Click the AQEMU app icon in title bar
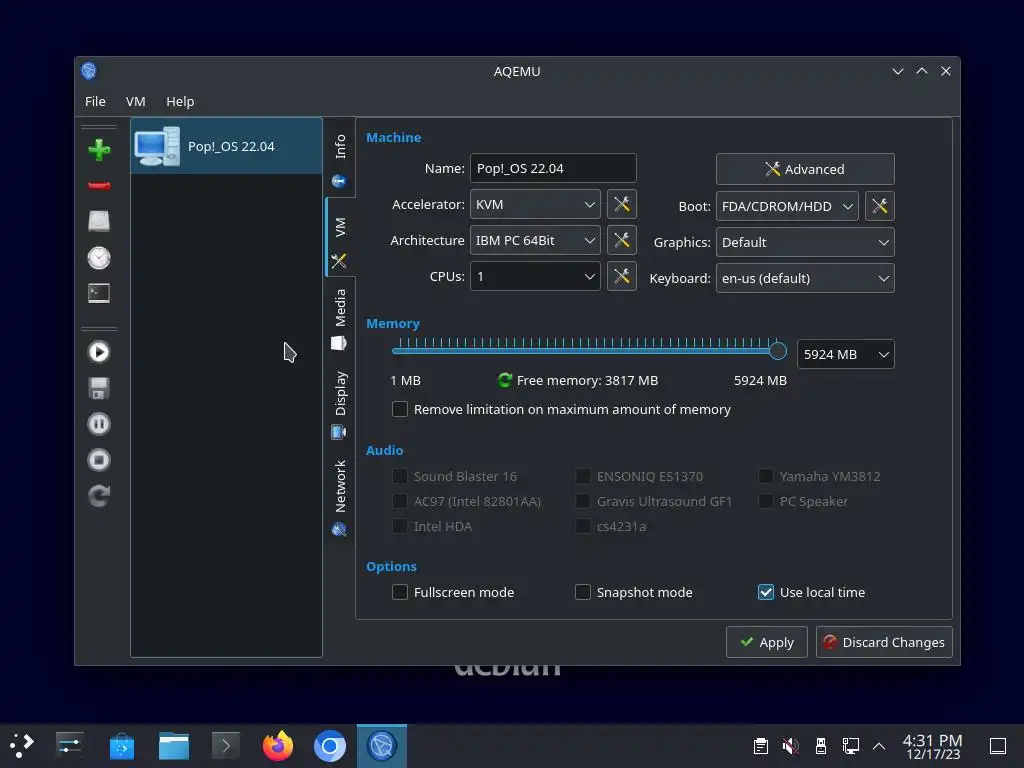The width and height of the screenshot is (1024, 768). pyautogui.click(x=89, y=71)
